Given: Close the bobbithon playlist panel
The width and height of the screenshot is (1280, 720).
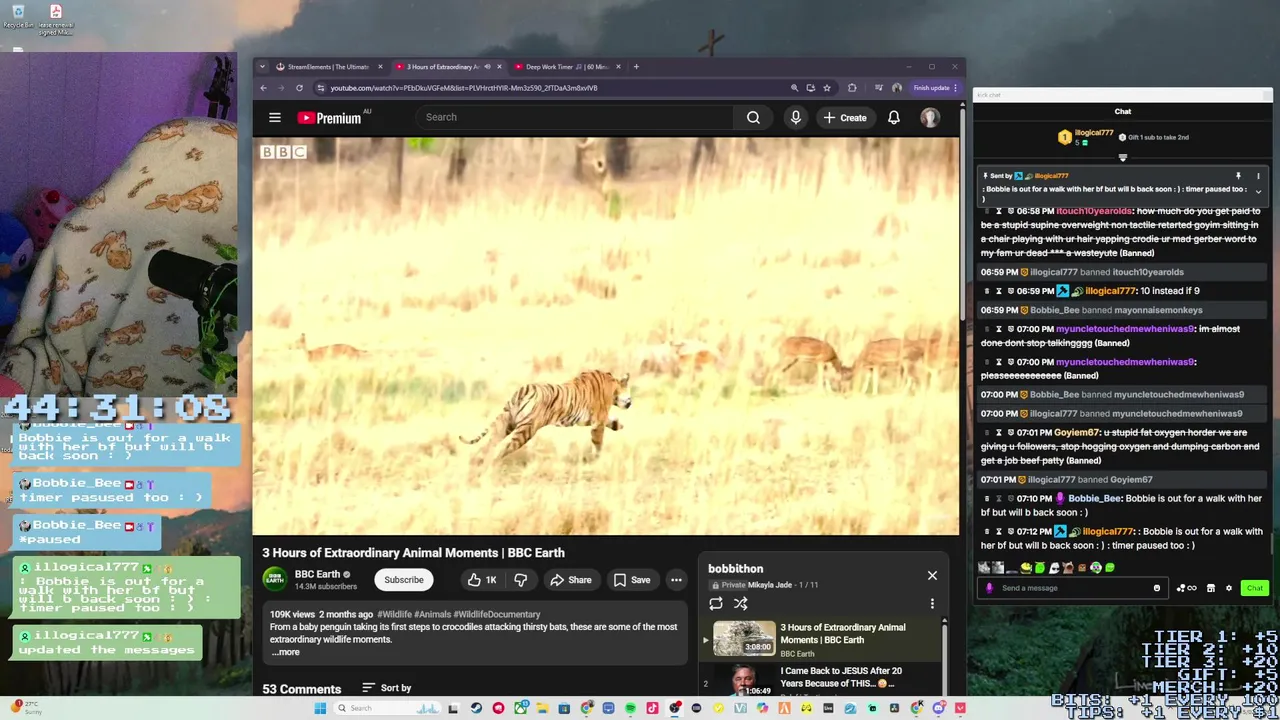Looking at the screenshot, I should pyautogui.click(x=932, y=575).
